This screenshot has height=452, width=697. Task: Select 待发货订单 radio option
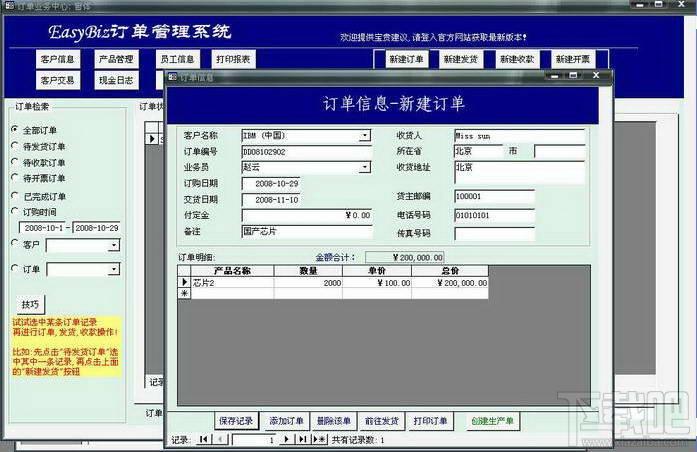(15, 146)
